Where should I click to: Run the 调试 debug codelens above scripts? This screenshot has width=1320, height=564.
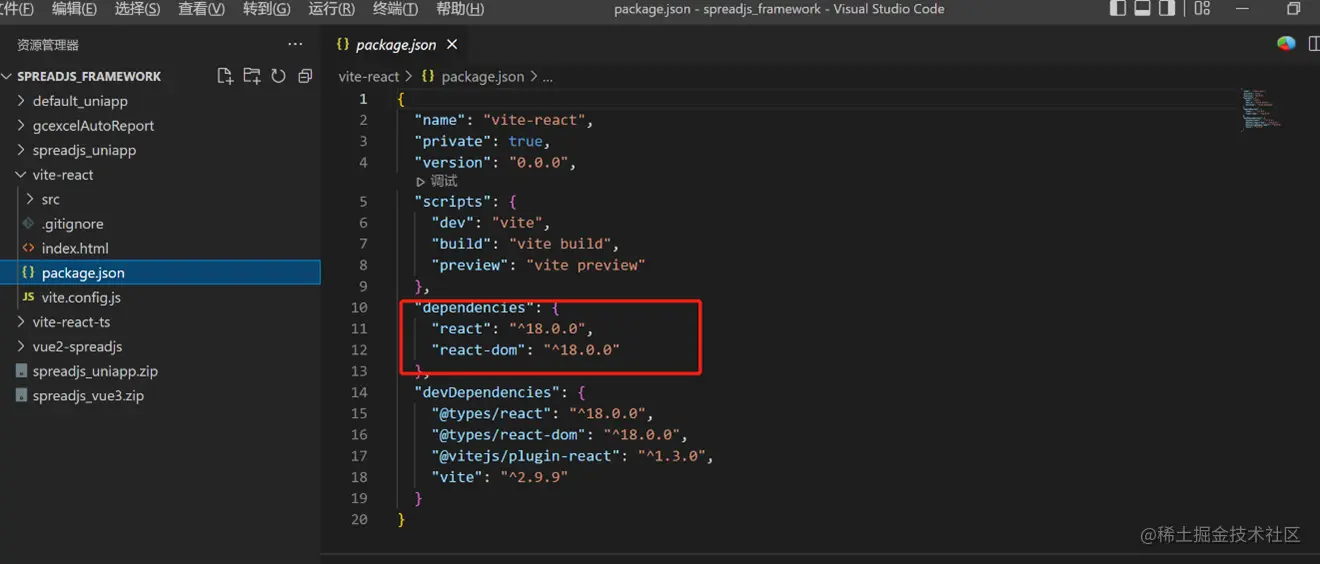pyautogui.click(x=437, y=182)
